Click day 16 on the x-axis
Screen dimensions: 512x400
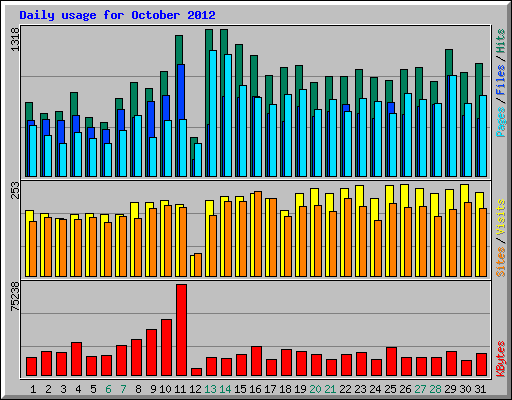(x=255, y=389)
